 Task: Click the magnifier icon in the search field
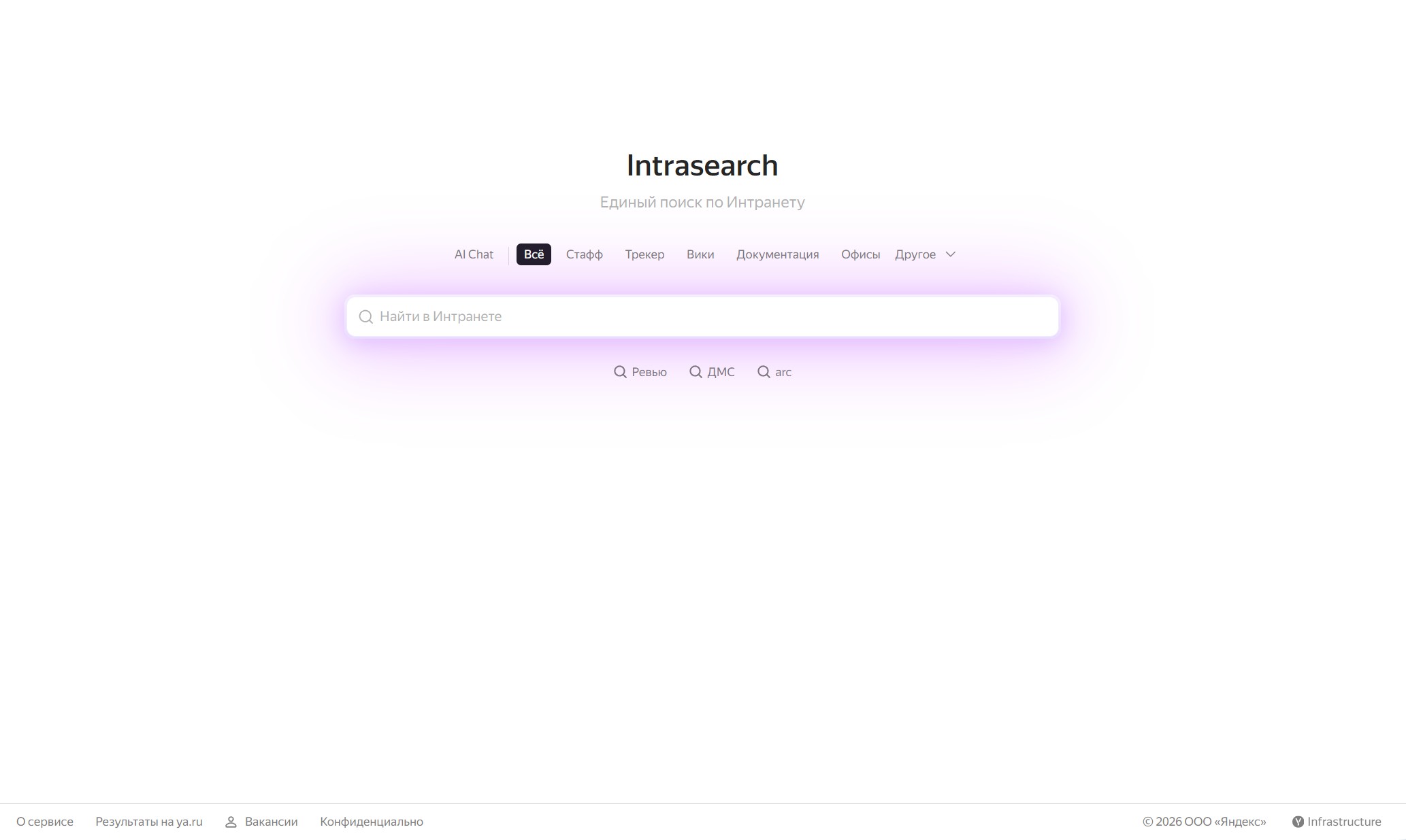click(365, 316)
